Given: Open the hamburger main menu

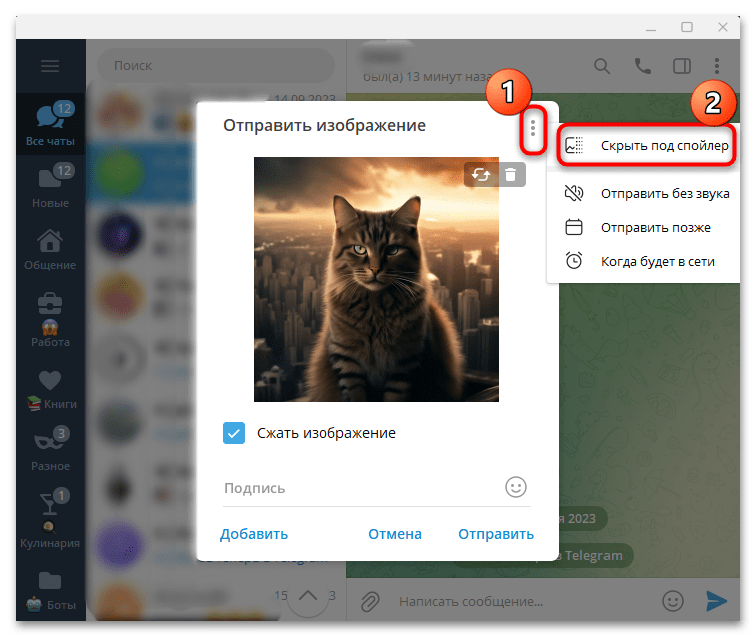Looking at the screenshot, I should [x=50, y=66].
